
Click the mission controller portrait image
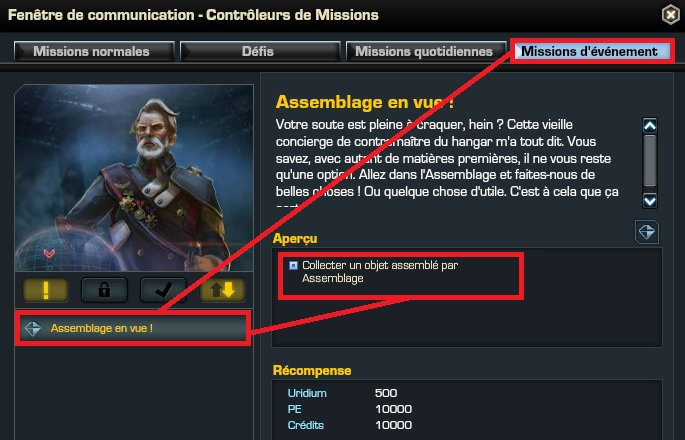click(134, 178)
